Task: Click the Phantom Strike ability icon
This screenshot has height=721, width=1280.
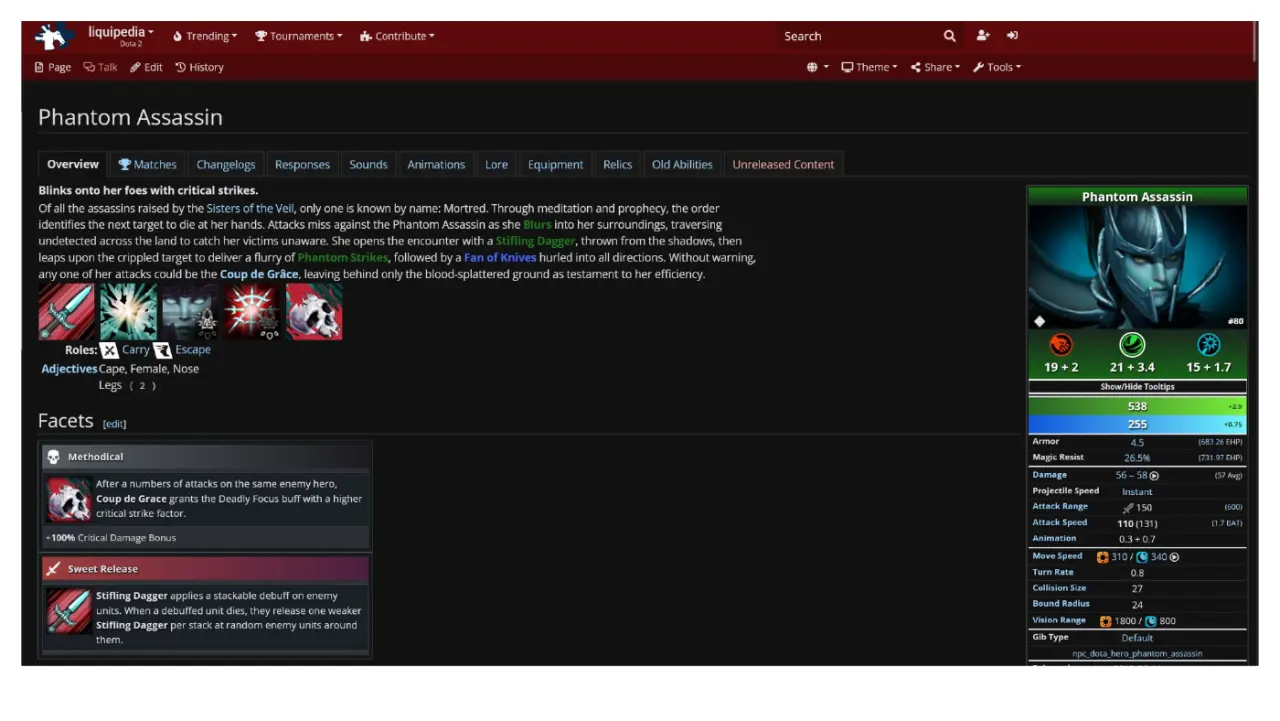Action: (129, 312)
